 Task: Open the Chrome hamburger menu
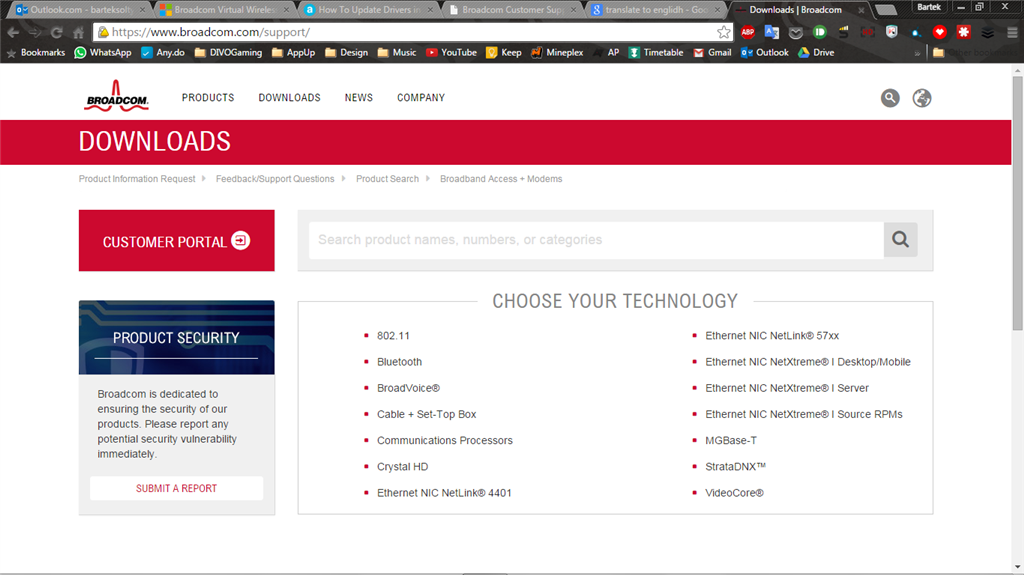(1012, 32)
